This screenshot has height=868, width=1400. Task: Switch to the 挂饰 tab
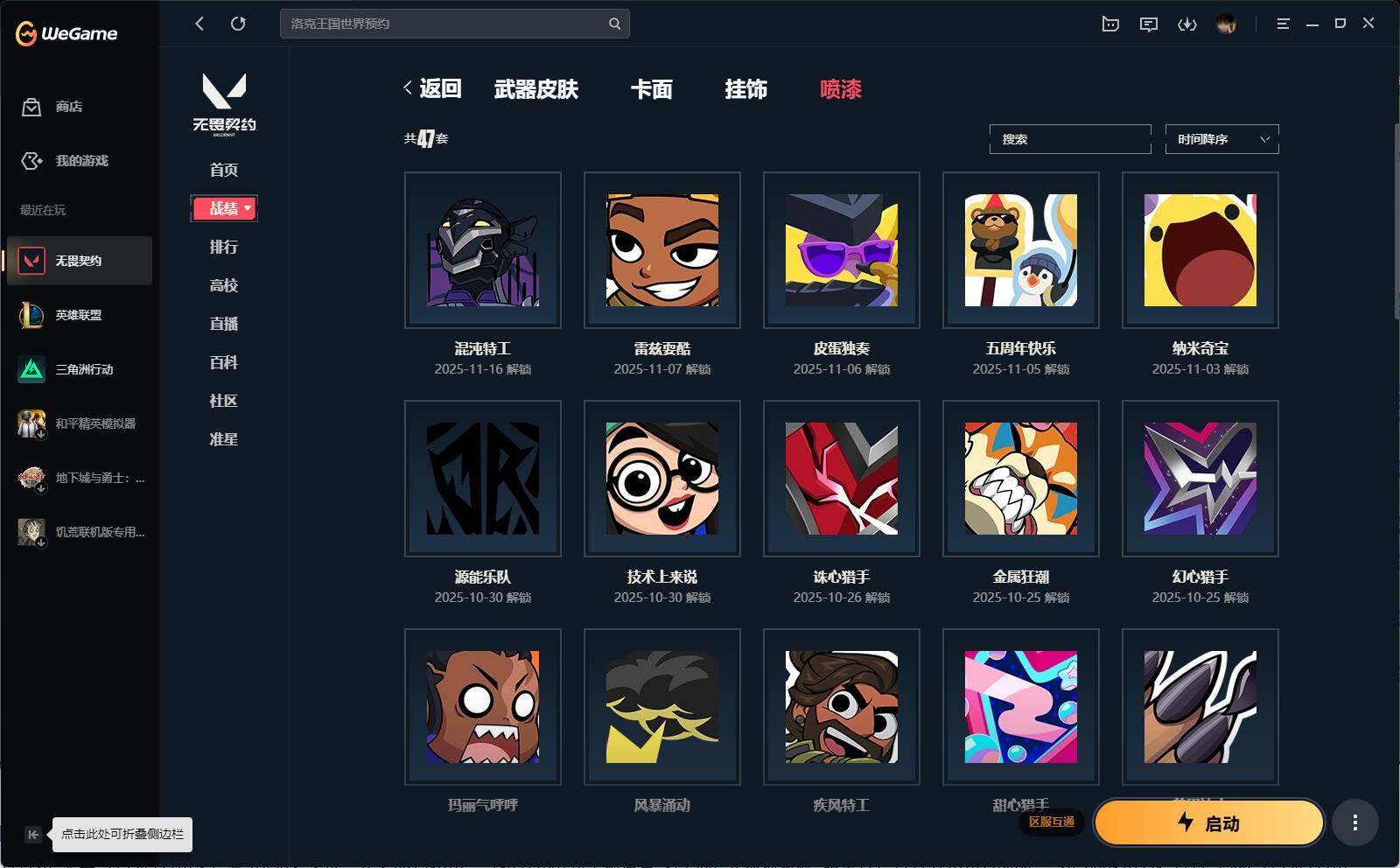[746, 89]
